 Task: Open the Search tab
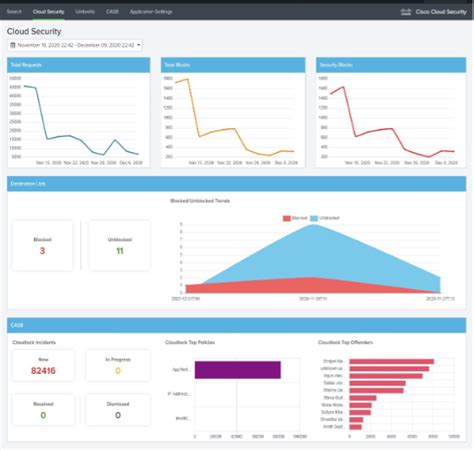click(x=14, y=12)
